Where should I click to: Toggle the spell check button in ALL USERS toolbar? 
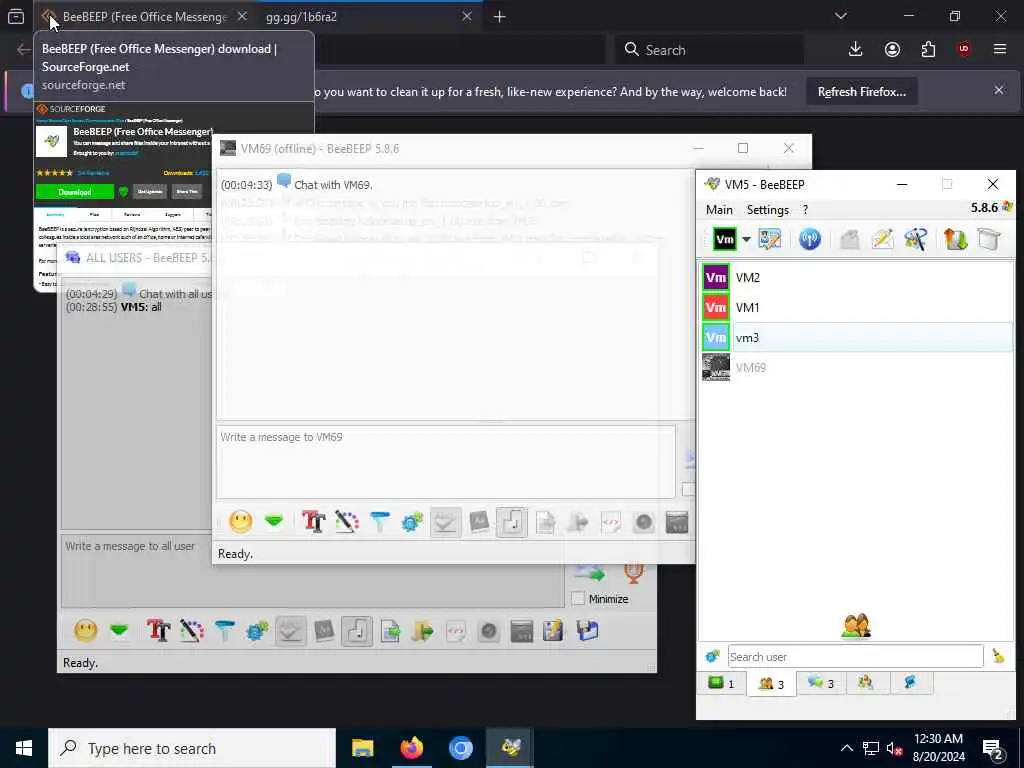click(x=291, y=631)
